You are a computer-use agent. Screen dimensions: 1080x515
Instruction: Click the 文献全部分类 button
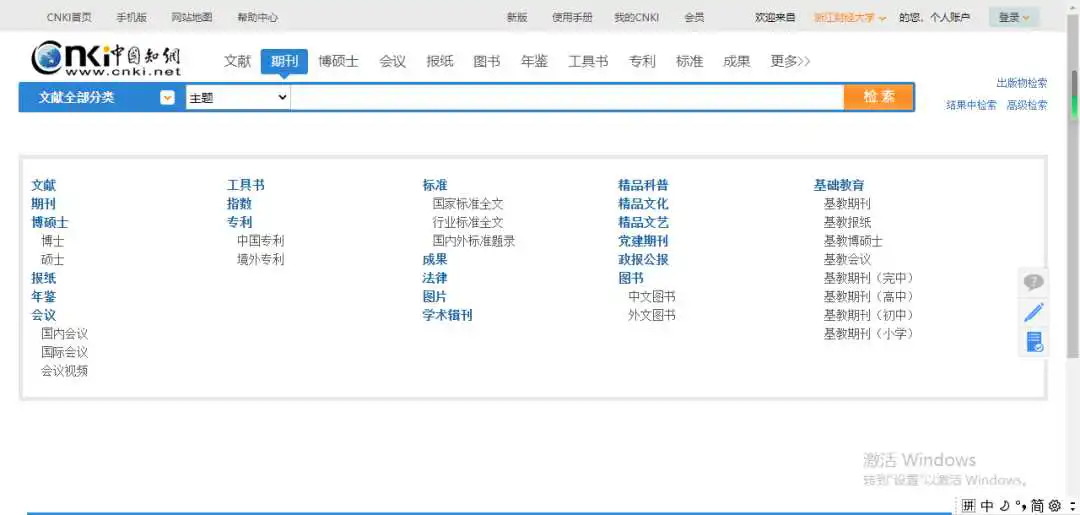pos(76,98)
